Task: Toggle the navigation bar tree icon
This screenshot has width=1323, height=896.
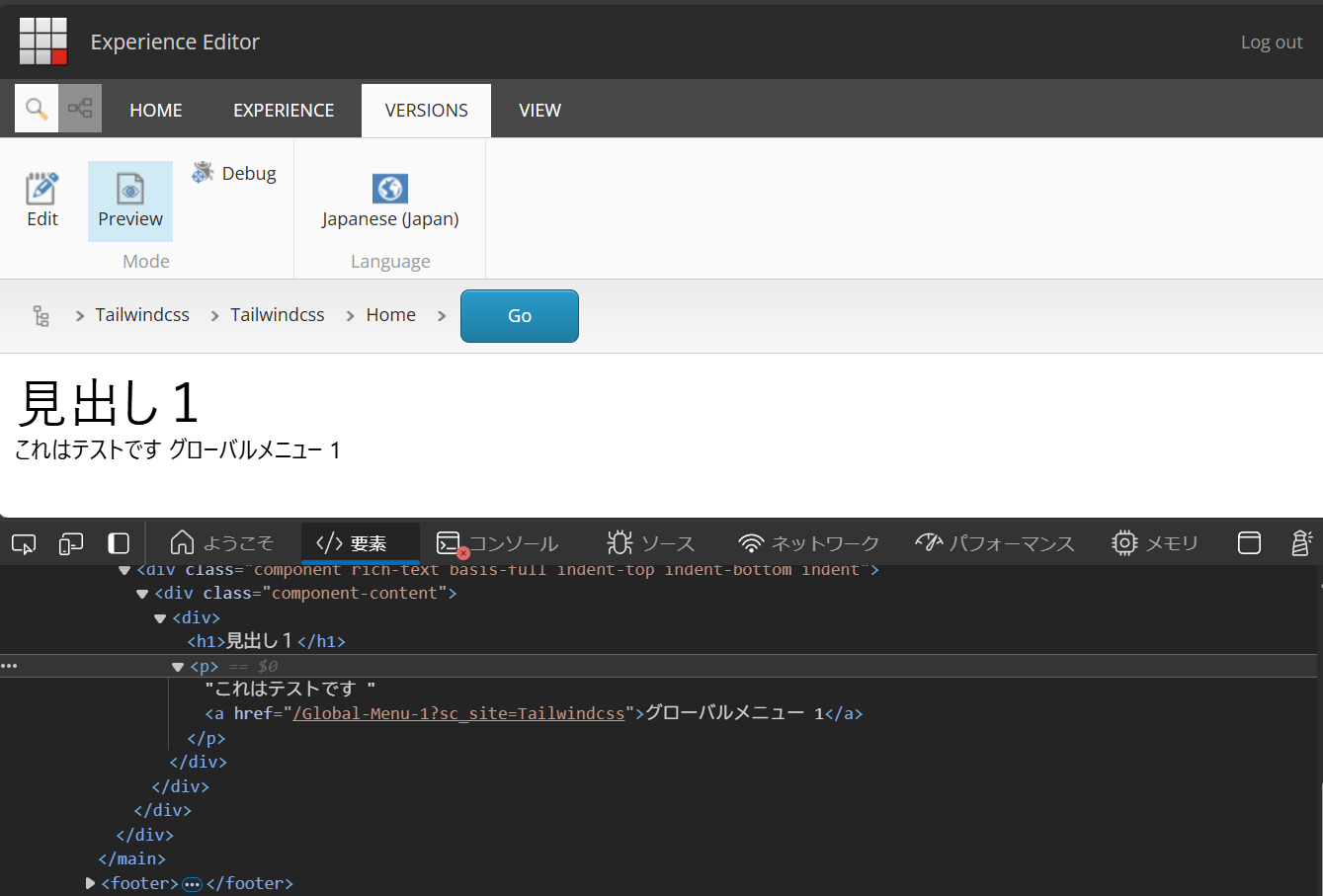Action: [80, 109]
